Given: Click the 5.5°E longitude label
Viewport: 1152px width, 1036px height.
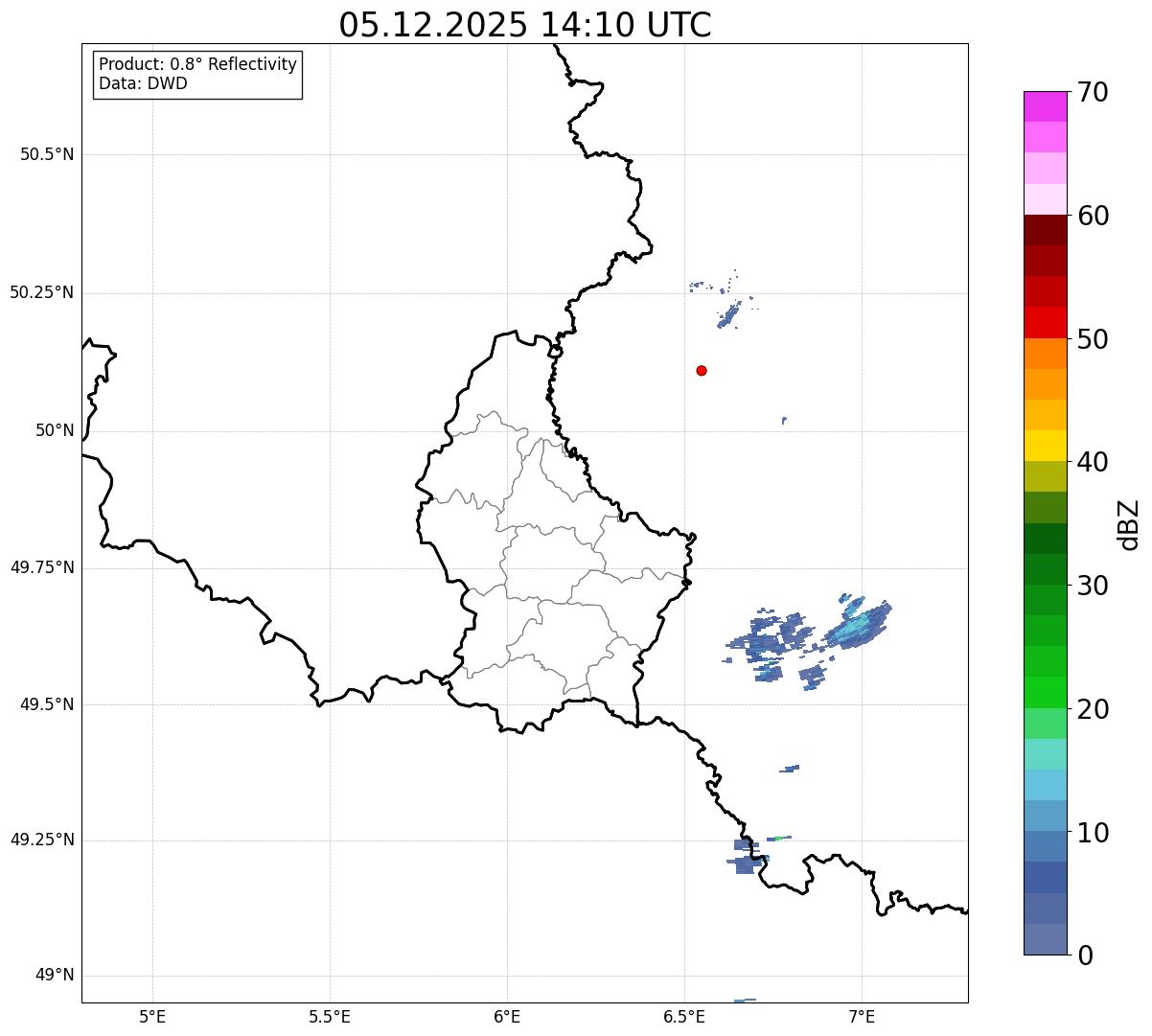Looking at the screenshot, I should [330, 1016].
